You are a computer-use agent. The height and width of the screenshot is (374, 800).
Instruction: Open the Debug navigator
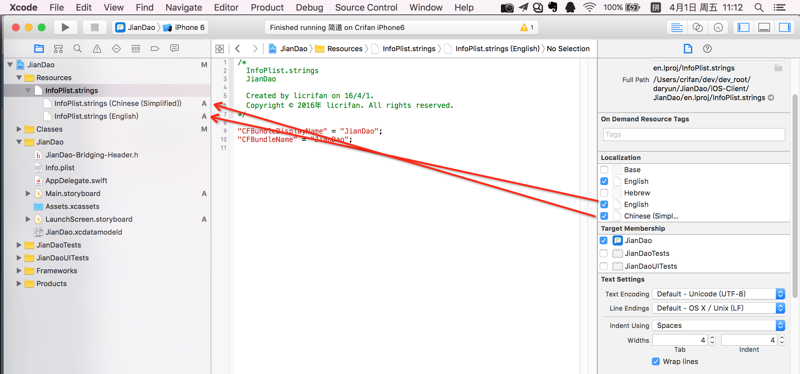coord(136,48)
